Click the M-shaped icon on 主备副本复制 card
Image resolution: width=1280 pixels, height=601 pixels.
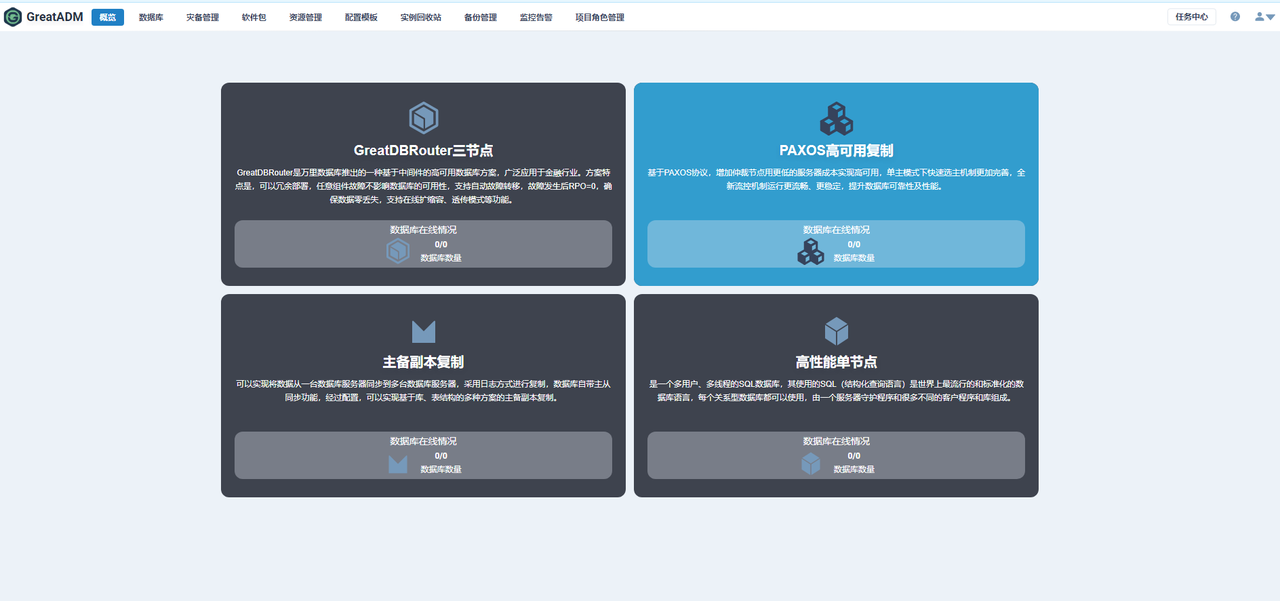(422, 330)
